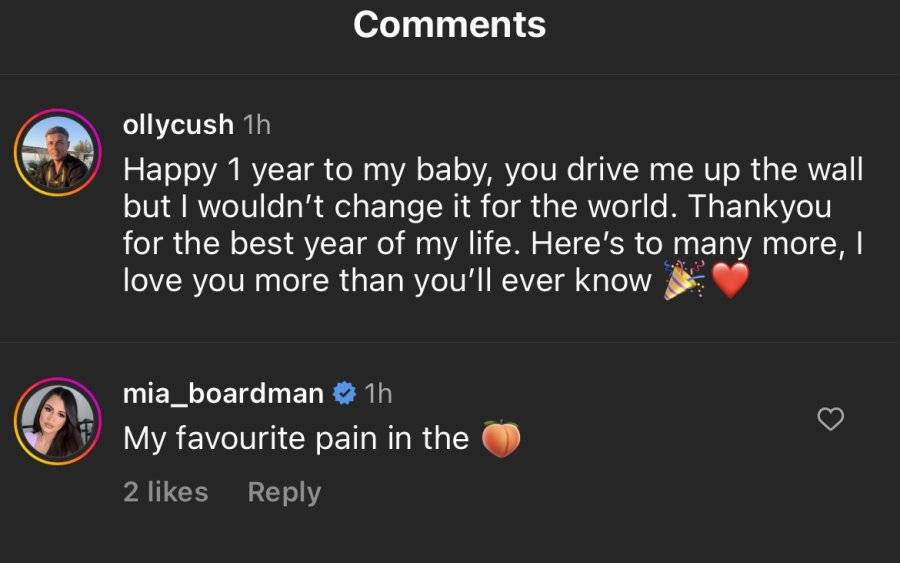Tap the ollycush username
Image resolution: width=900 pixels, height=563 pixels.
point(178,125)
